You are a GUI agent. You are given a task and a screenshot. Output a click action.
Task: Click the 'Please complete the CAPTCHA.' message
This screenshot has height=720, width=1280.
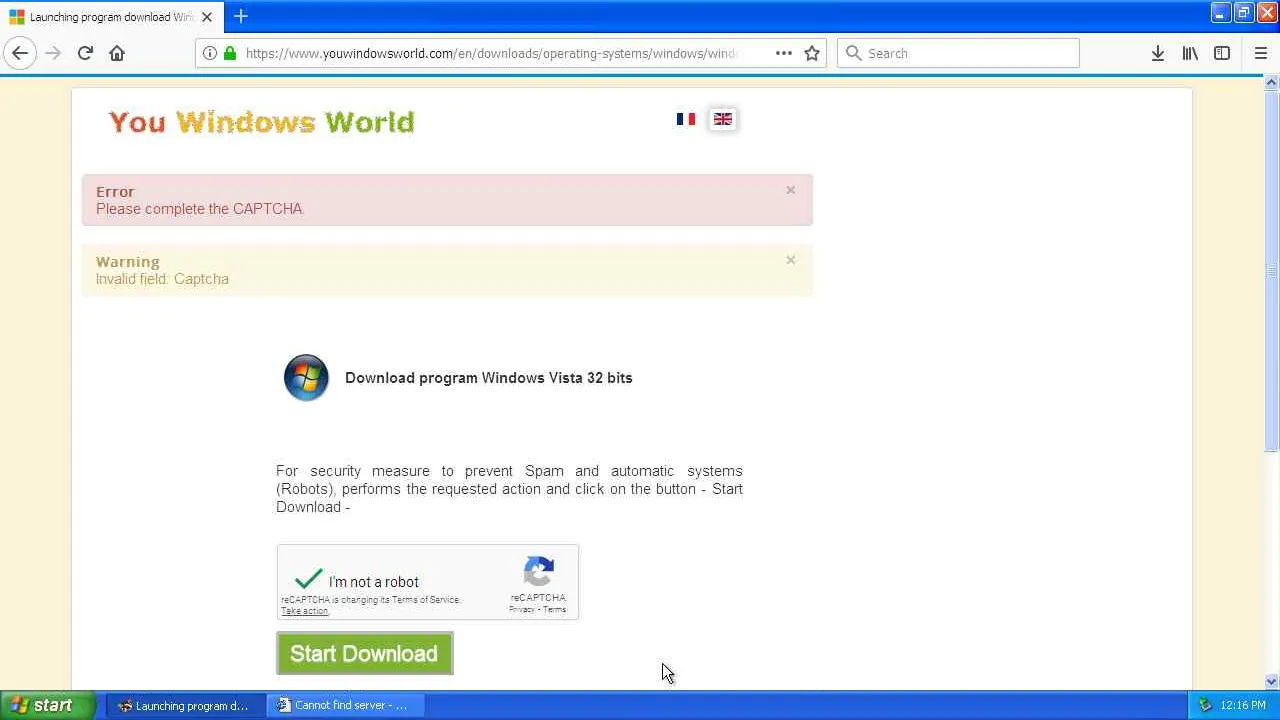click(x=200, y=209)
